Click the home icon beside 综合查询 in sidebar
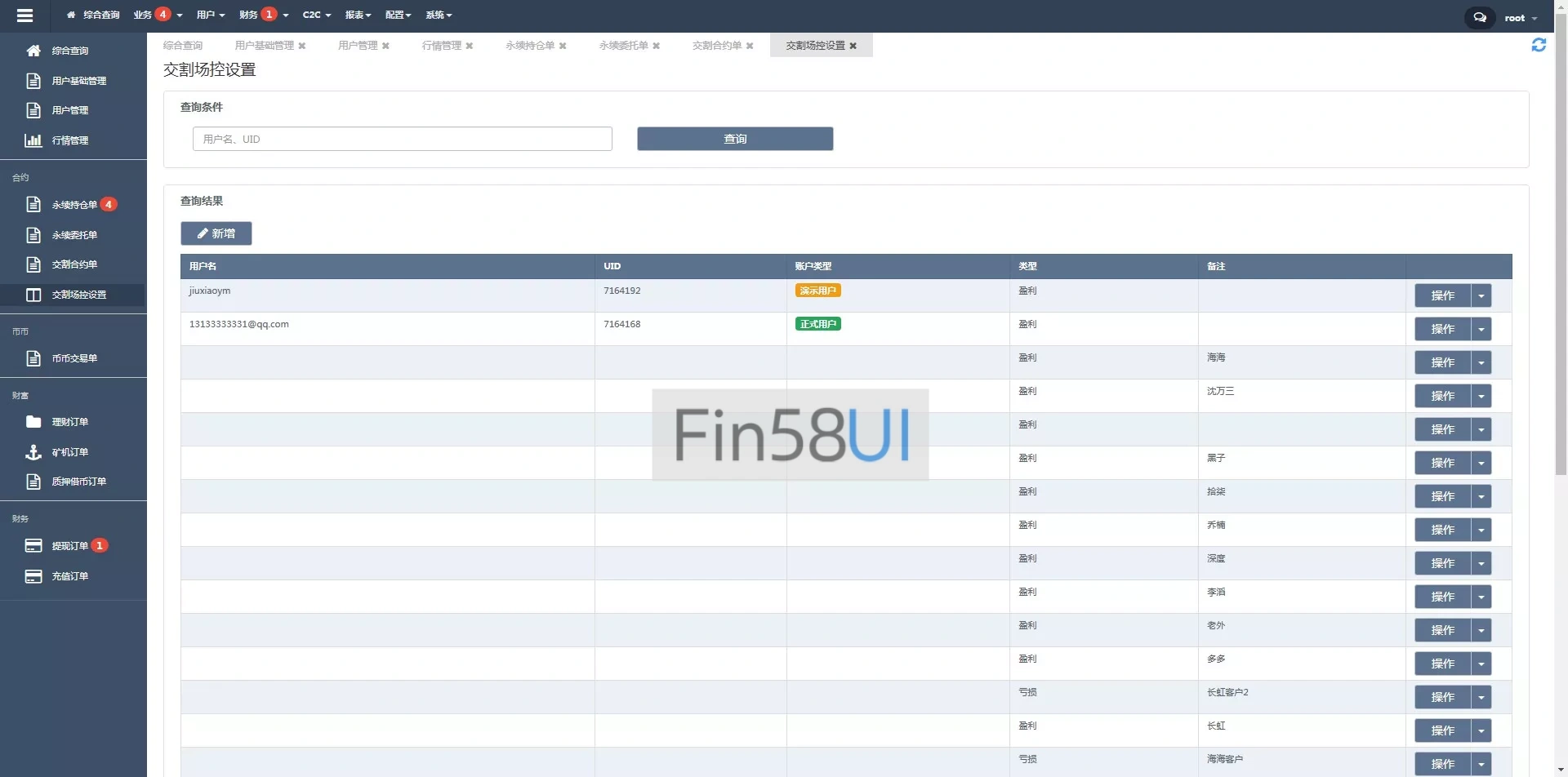The image size is (1568, 777). (33, 51)
